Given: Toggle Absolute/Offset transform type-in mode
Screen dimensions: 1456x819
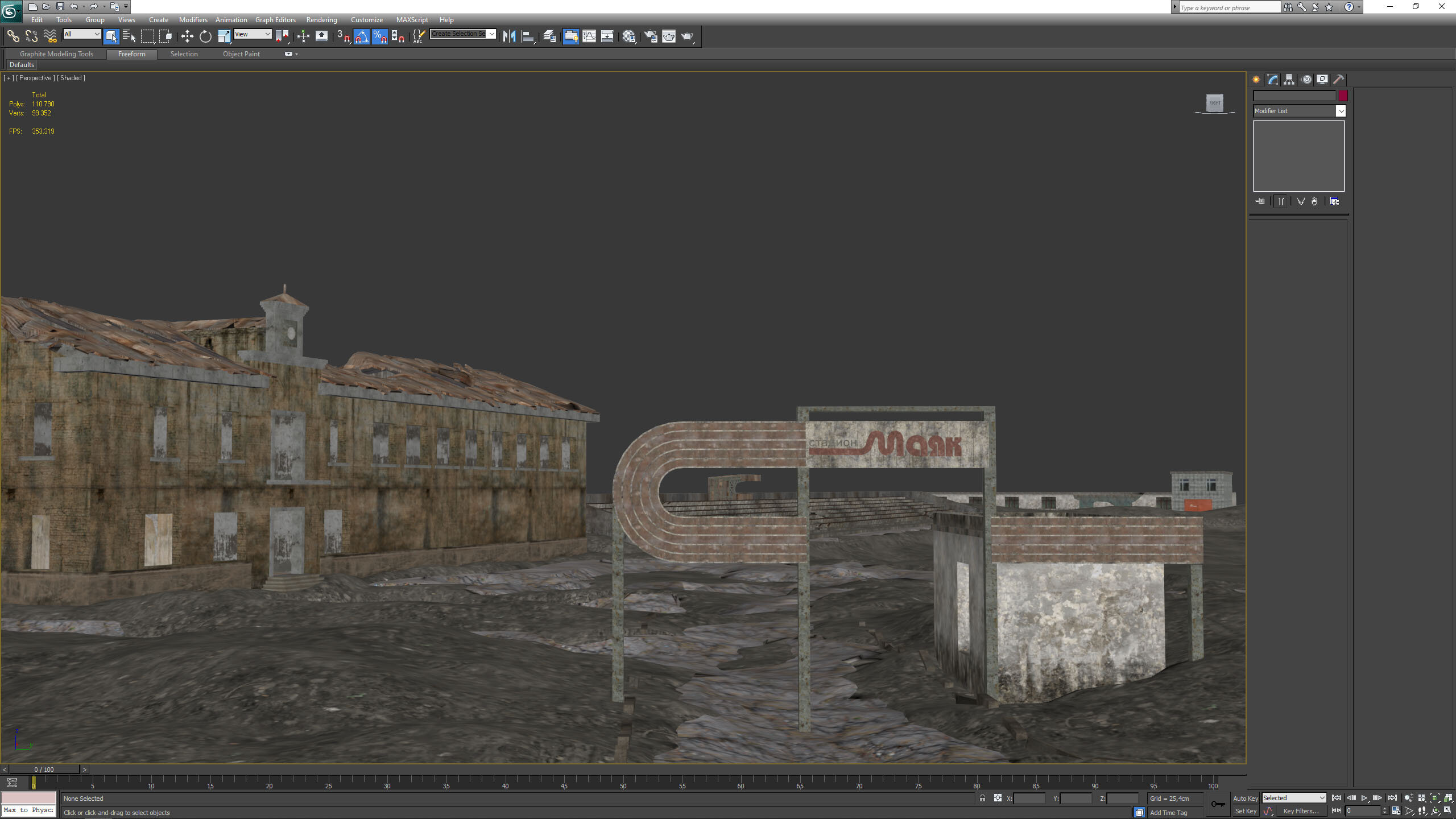Looking at the screenshot, I should (998, 798).
